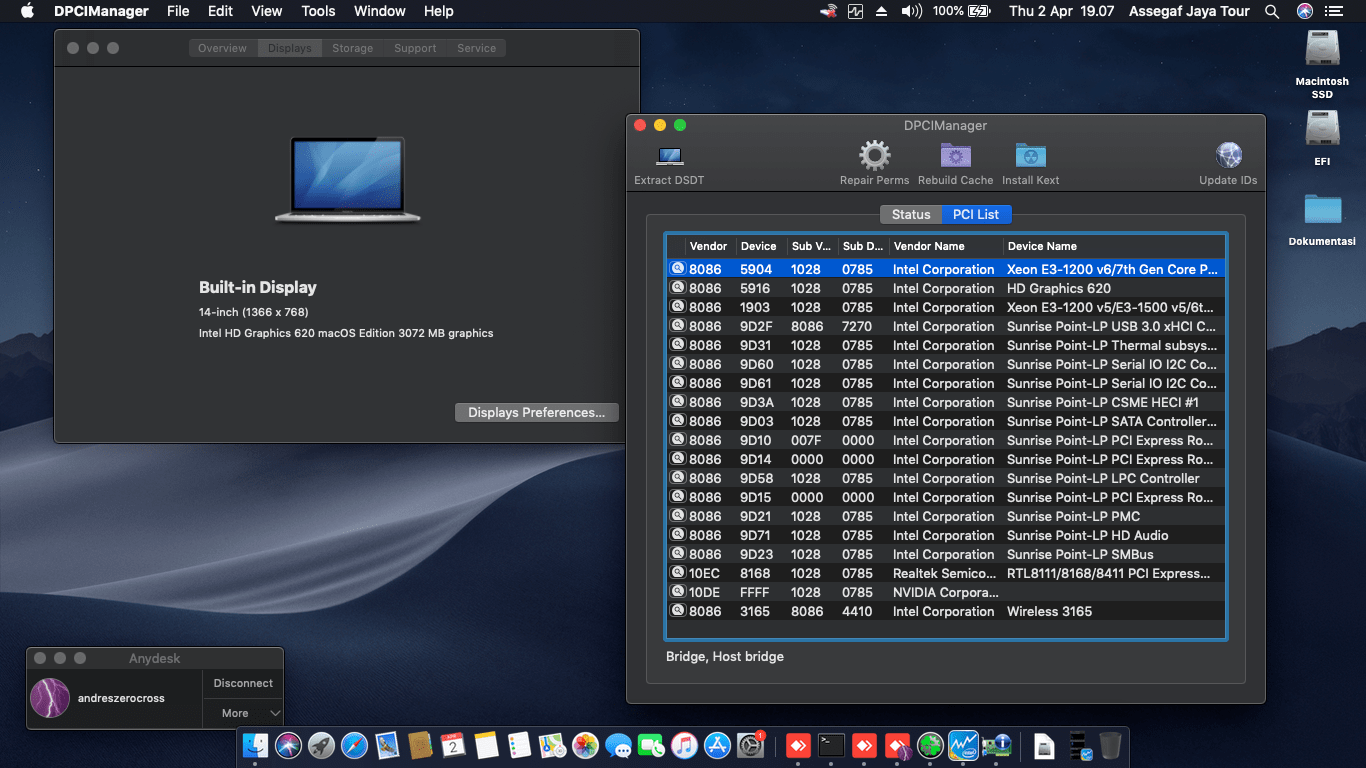Select the Sunrise Point-LP USB 3.0 xHCI row

click(945, 326)
